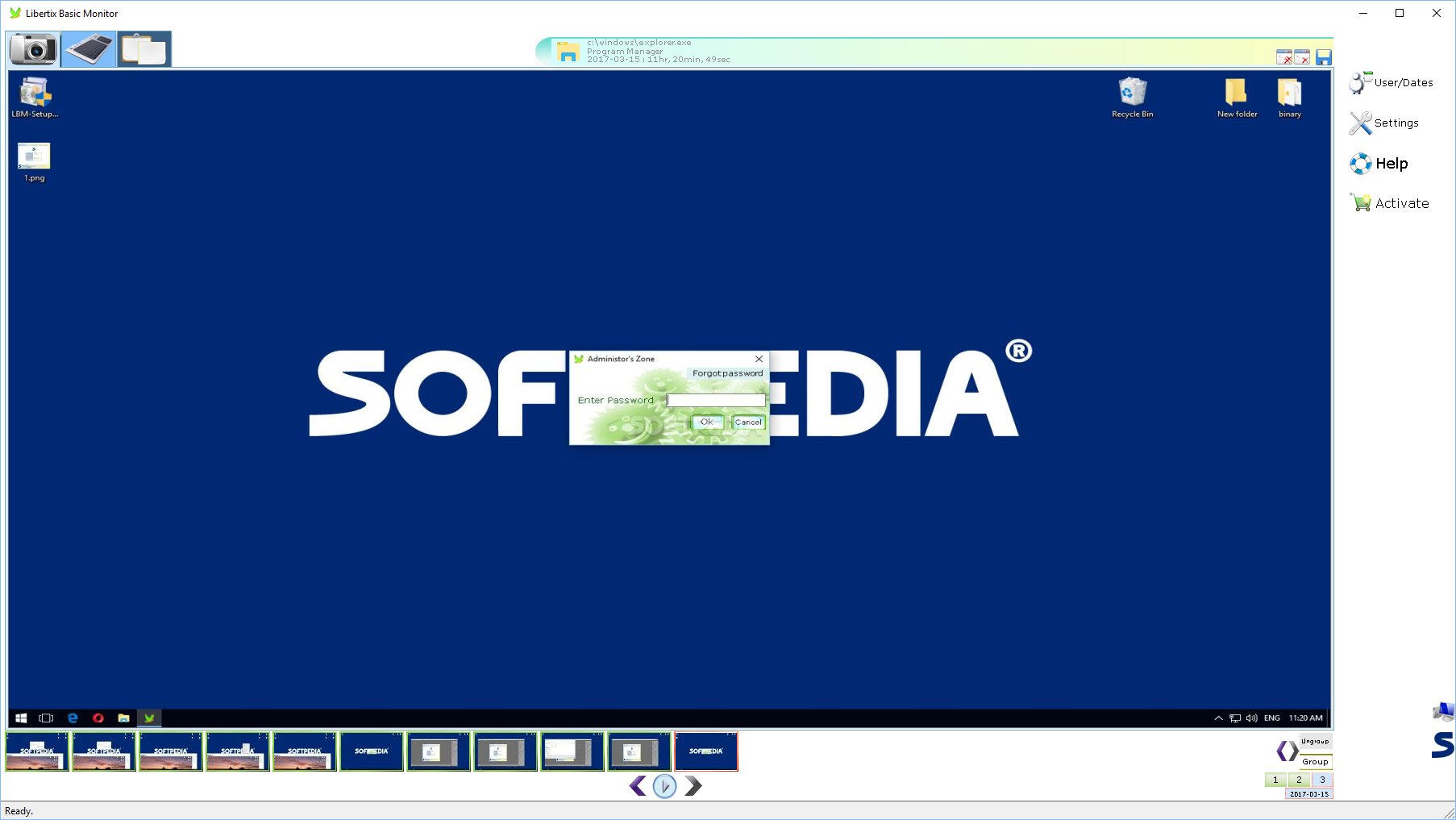1456x820 pixels.
Task: Click Ok in the Administrator's Zone dialog
Action: 707,422
